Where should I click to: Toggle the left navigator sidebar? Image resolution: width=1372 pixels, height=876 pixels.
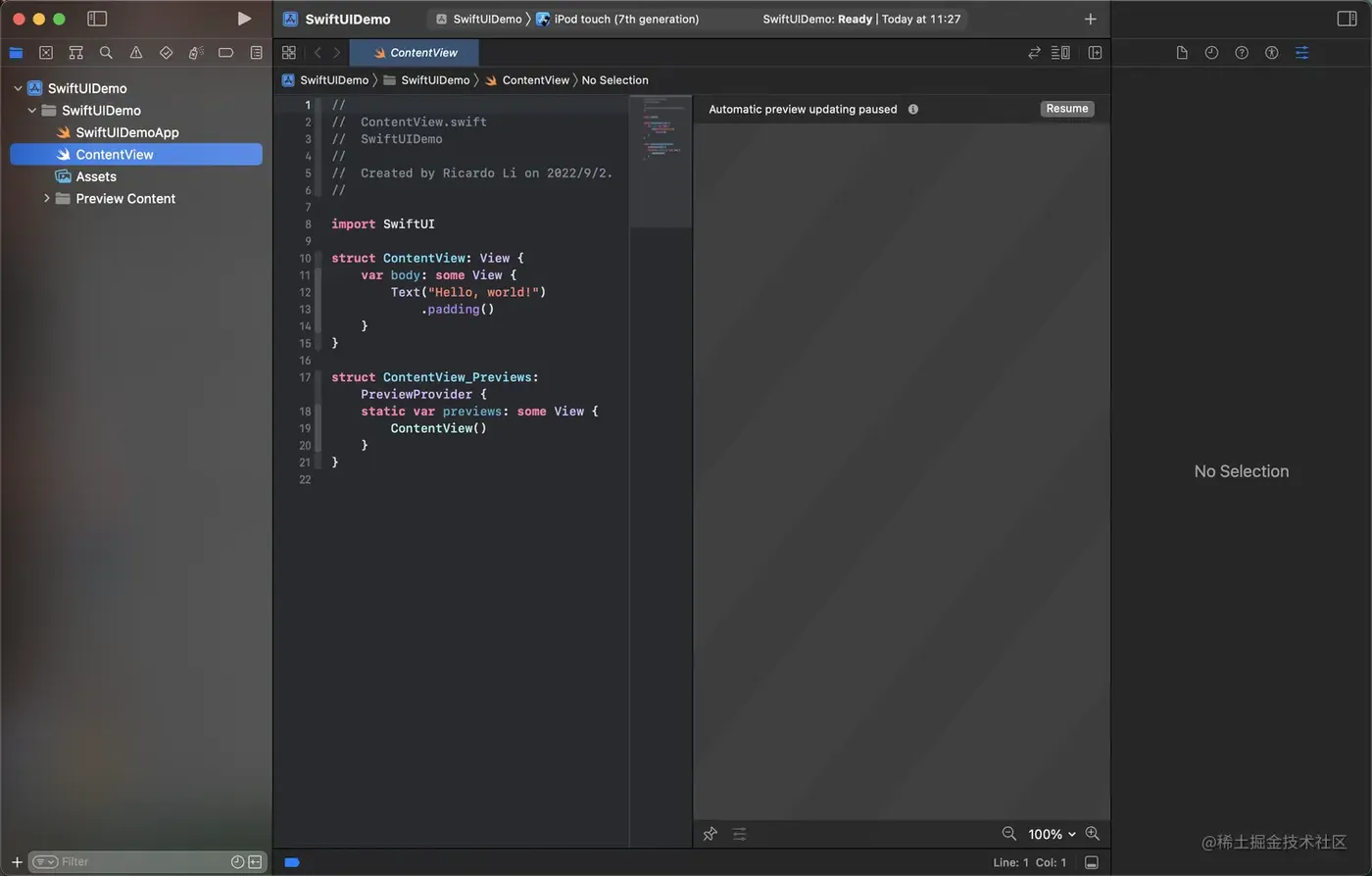point(97,19)
